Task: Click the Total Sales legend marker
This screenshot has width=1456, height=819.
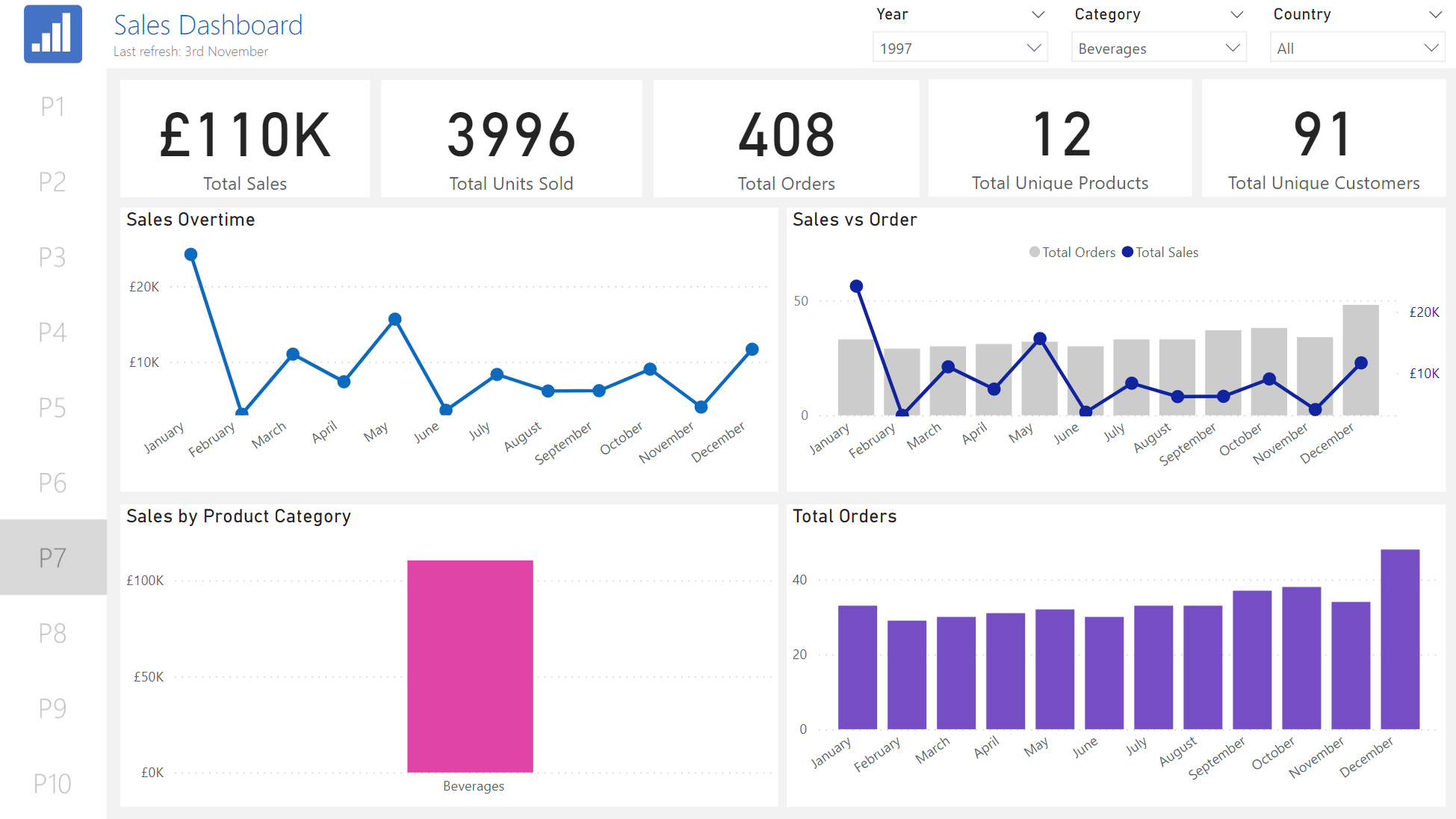Action: [x=1127, y=253]
